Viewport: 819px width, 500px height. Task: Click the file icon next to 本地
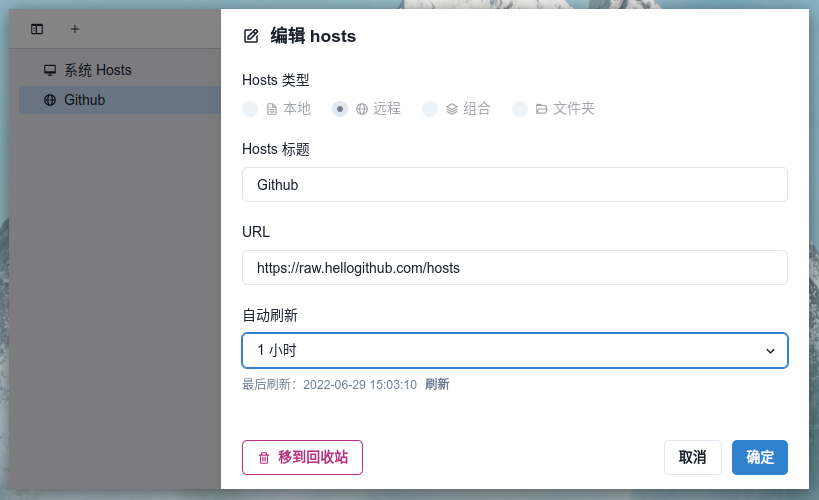pos(272,109)
